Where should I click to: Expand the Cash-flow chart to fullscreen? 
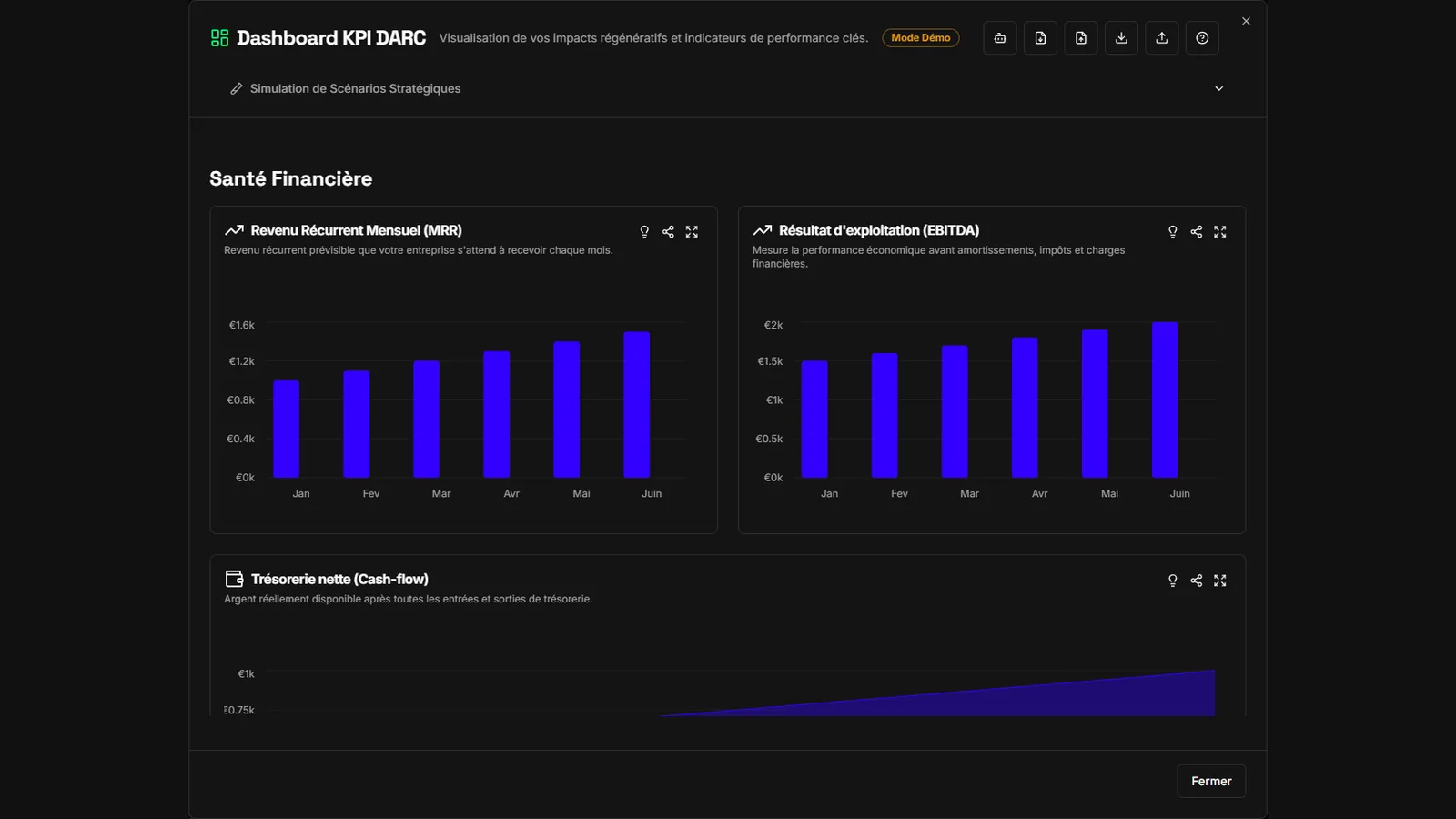(1220, 581)
